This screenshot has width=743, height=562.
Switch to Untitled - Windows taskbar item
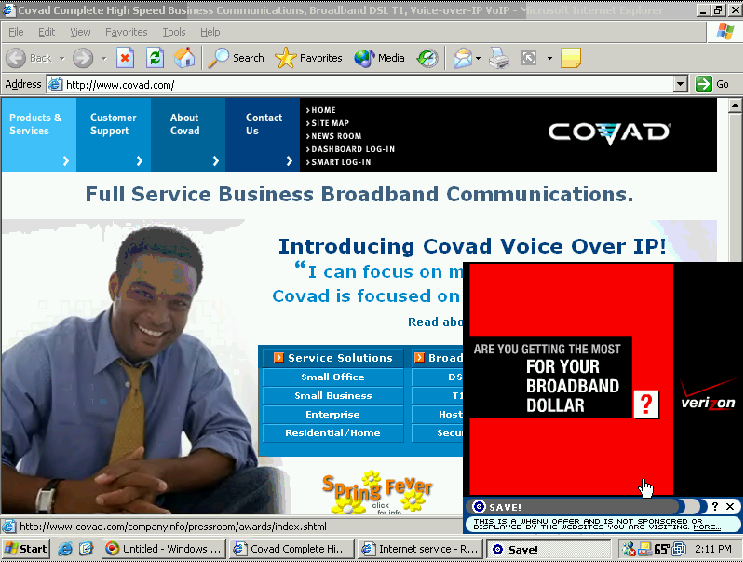point(164,549)
